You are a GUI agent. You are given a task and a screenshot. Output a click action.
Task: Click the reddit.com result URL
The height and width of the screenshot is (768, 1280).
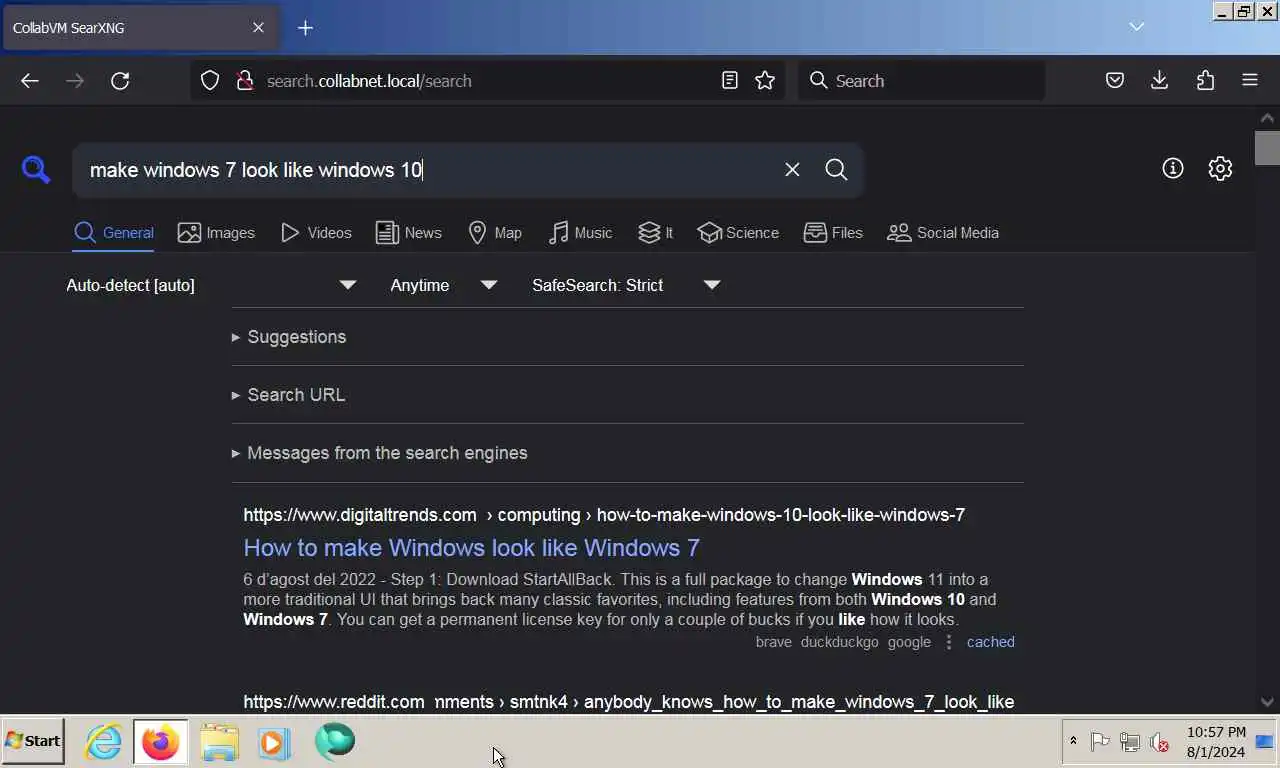click(x=628, y=702)
